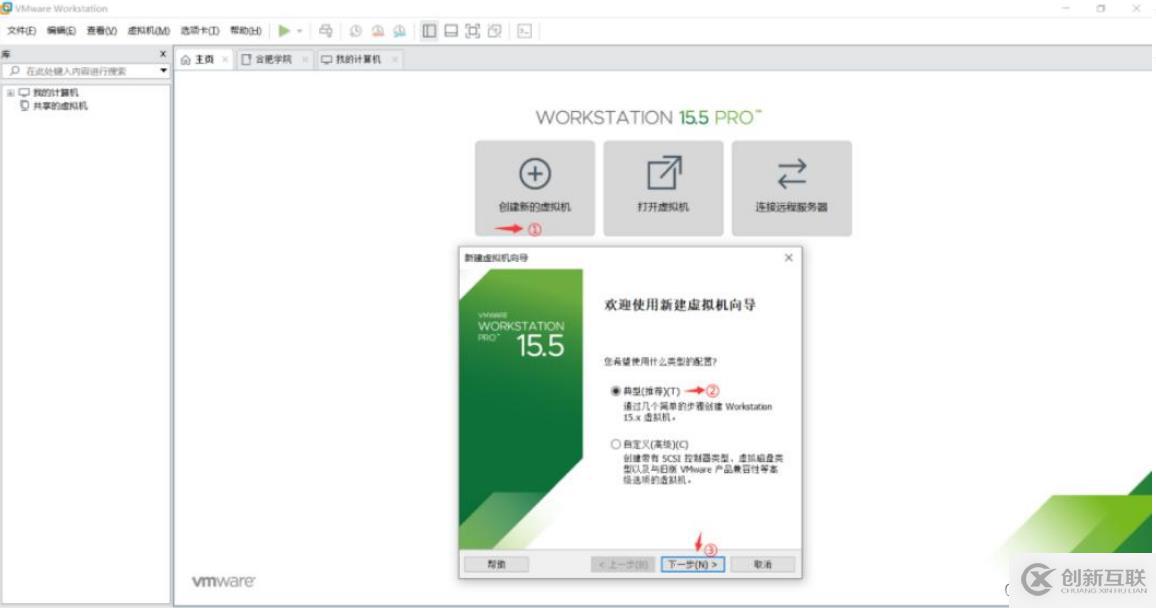Switch to the 合肥学院 tab

coord(274,60)
